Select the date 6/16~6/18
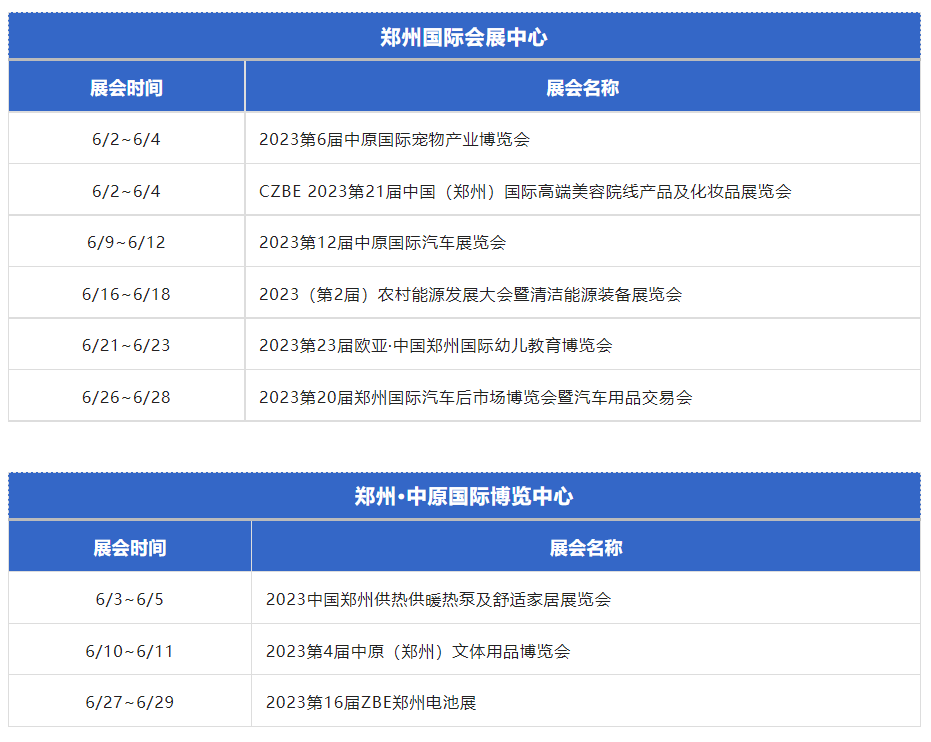The image size is (931, 742). pyautogui.click(x=126, y=294)
